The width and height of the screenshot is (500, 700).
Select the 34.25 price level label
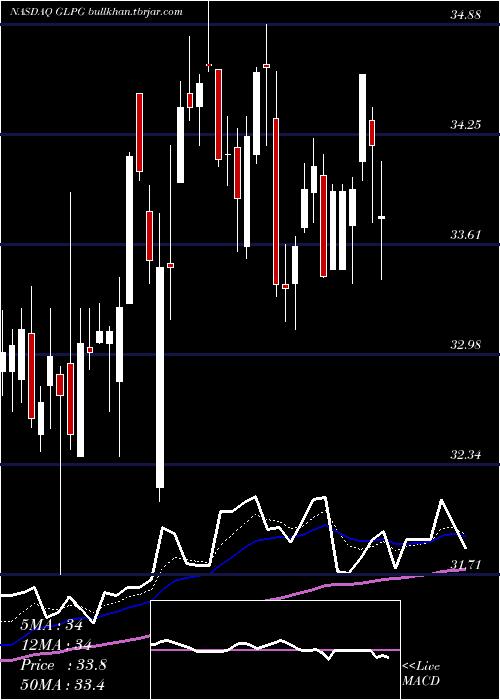click(x=465, y=125)
